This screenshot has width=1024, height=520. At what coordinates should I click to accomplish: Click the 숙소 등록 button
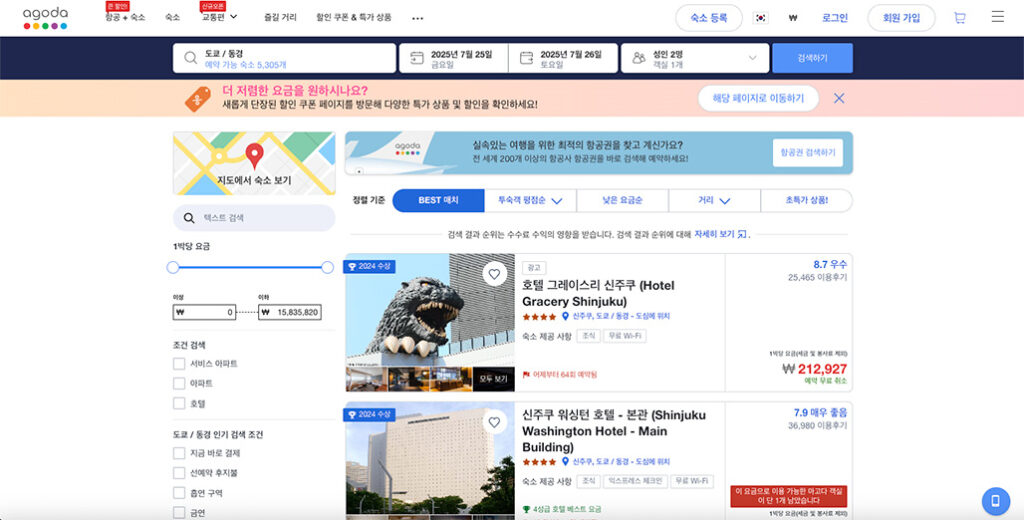click(x=709, y=18)
